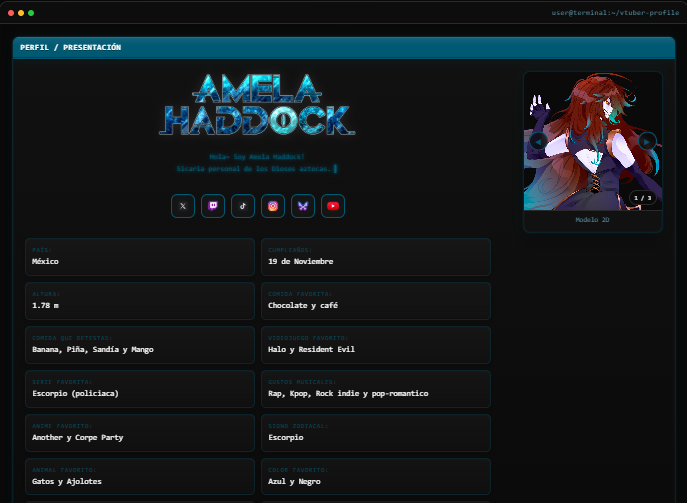Screen dimensions: 687x503
Task: Click the "COLOR FAVORITO:" field label
Action: coord(298,470)
